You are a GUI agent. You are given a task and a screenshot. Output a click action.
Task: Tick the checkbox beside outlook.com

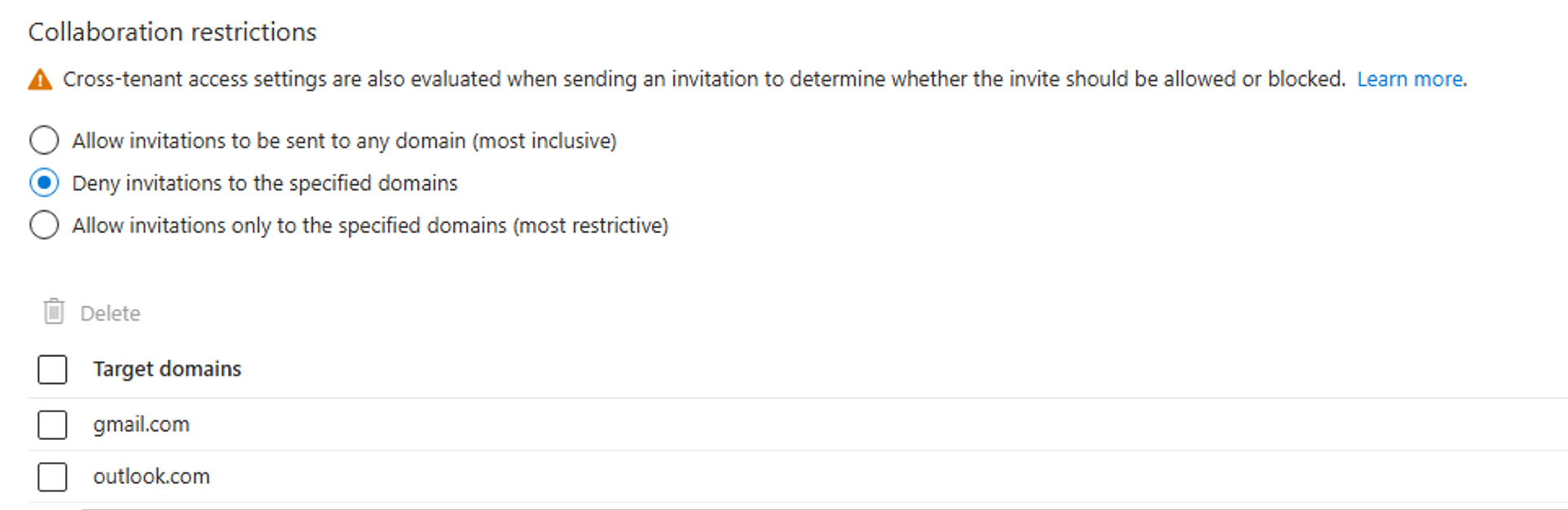tap(52, 477)
